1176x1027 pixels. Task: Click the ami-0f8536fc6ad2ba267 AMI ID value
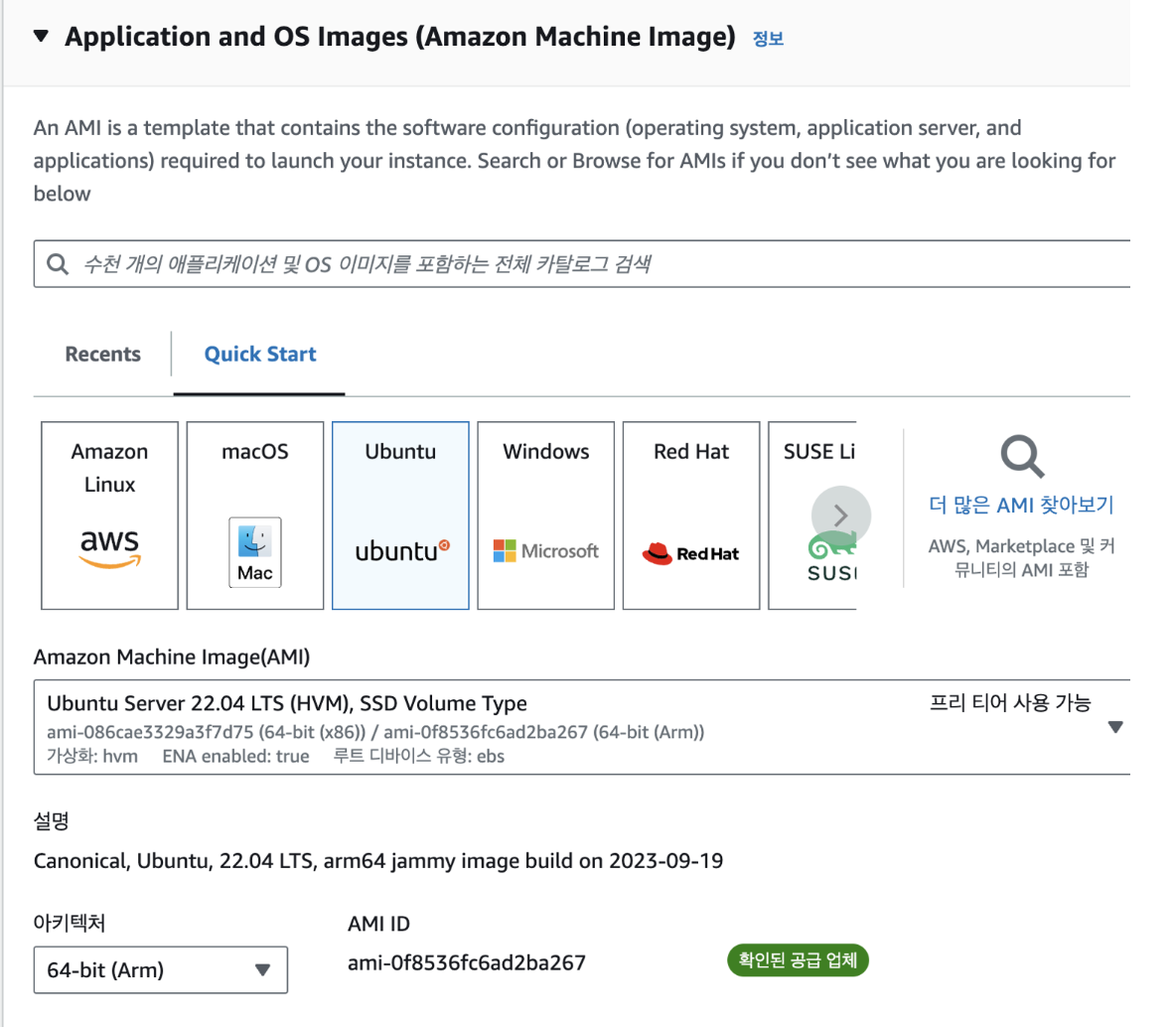click(467, 962)
